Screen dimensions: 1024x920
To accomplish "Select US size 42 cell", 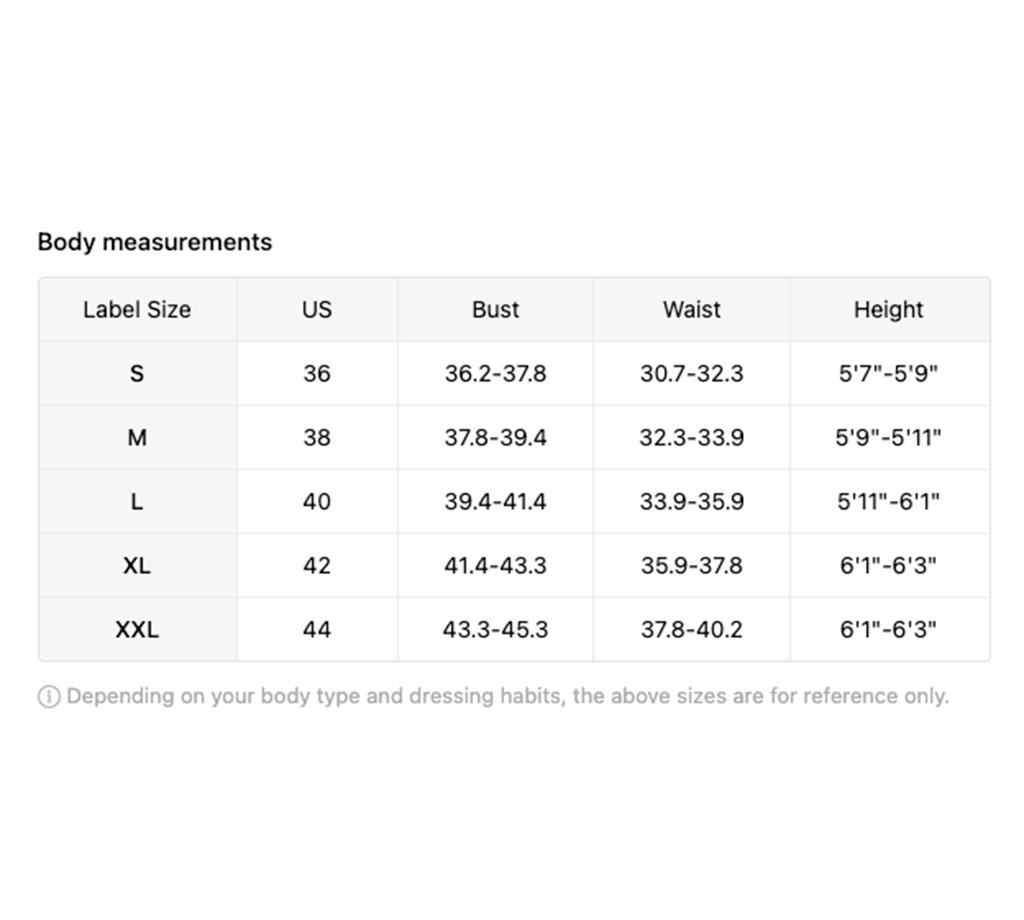I will (x=316, y=566).
